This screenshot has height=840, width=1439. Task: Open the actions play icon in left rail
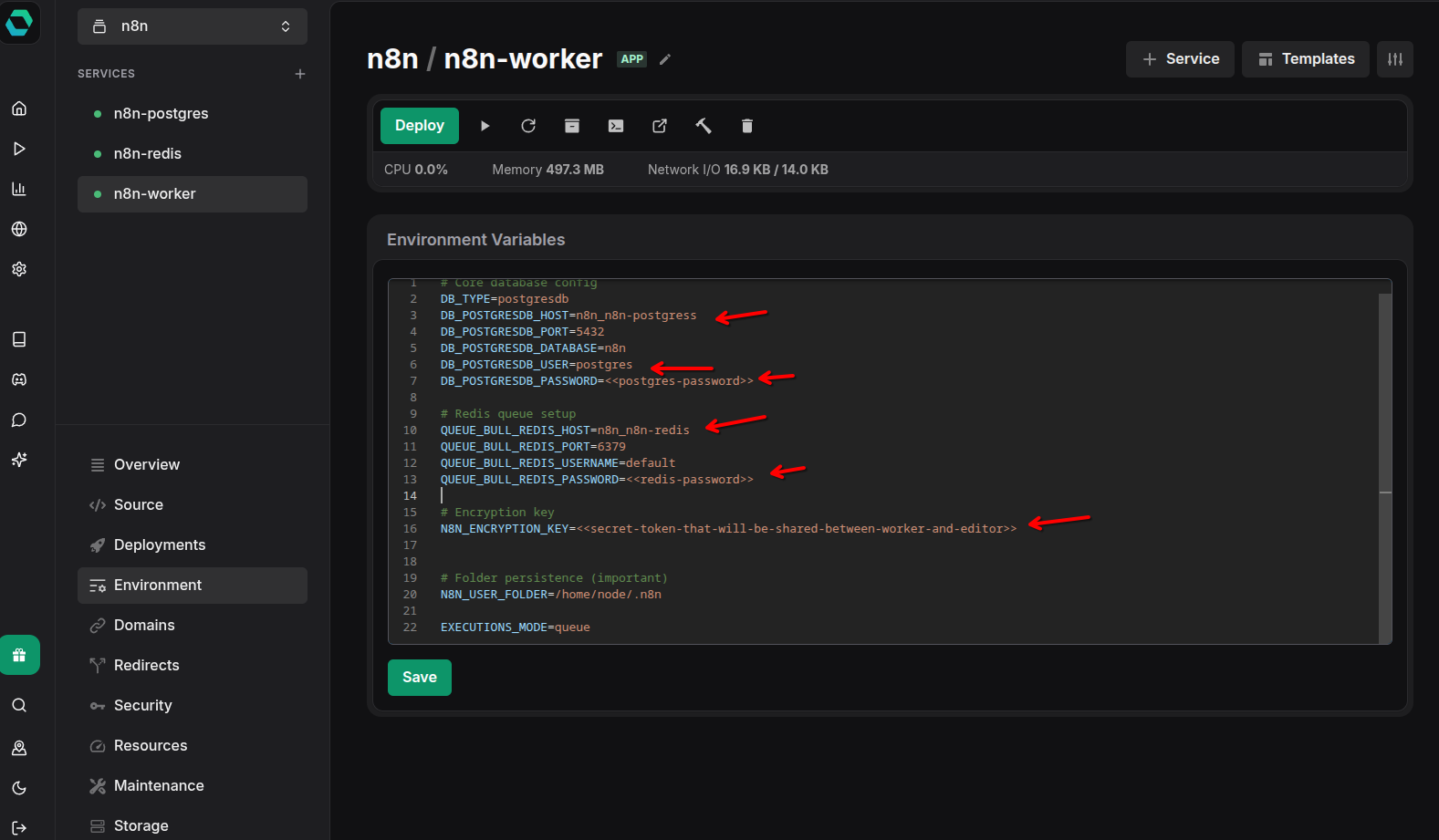tap(19, 149)
